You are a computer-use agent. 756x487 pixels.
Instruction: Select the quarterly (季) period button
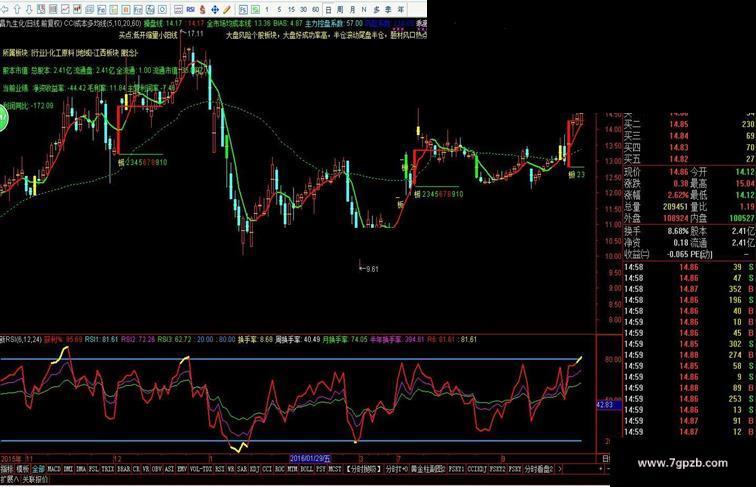click(388, 10)
